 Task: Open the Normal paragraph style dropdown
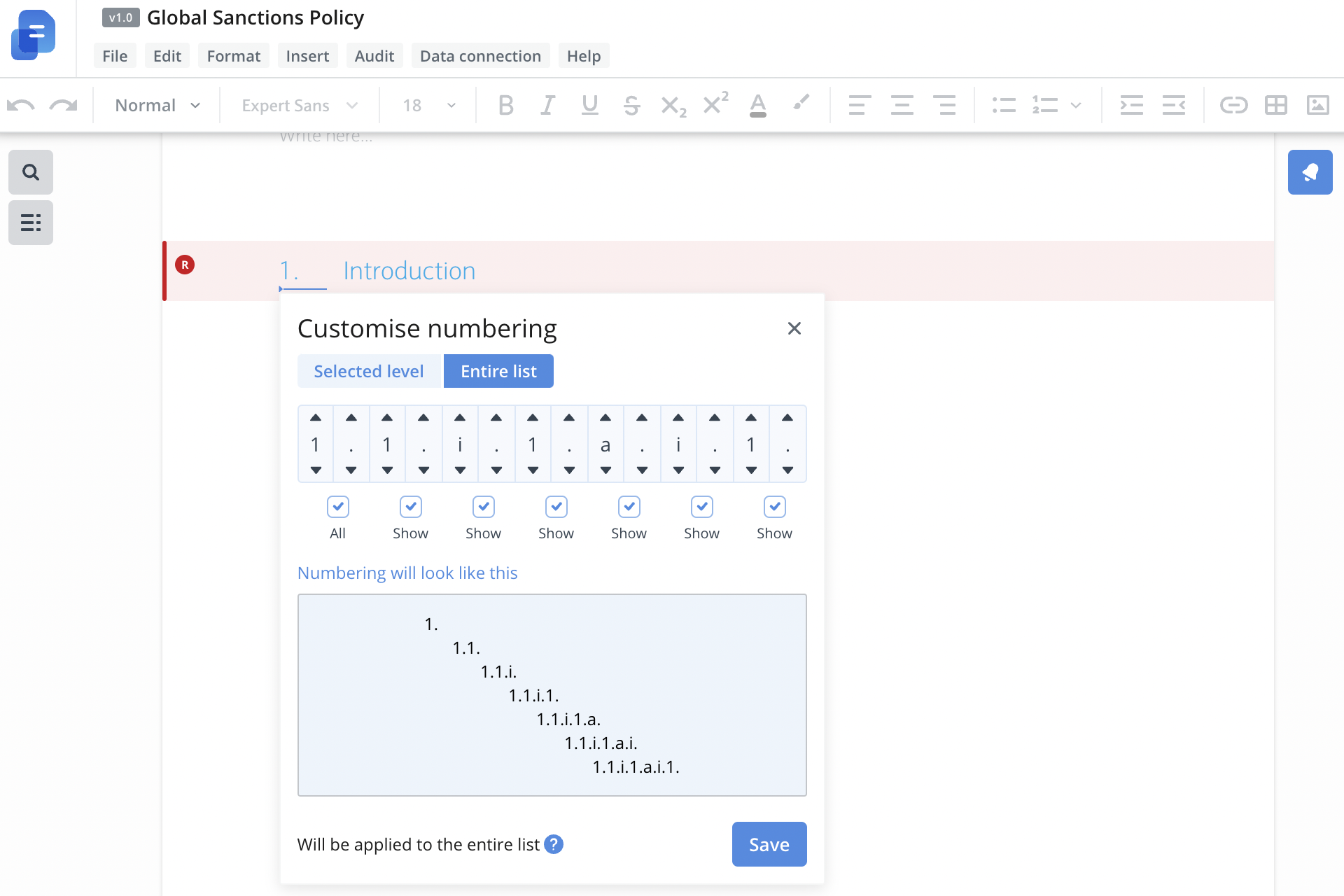click(157, 106)
